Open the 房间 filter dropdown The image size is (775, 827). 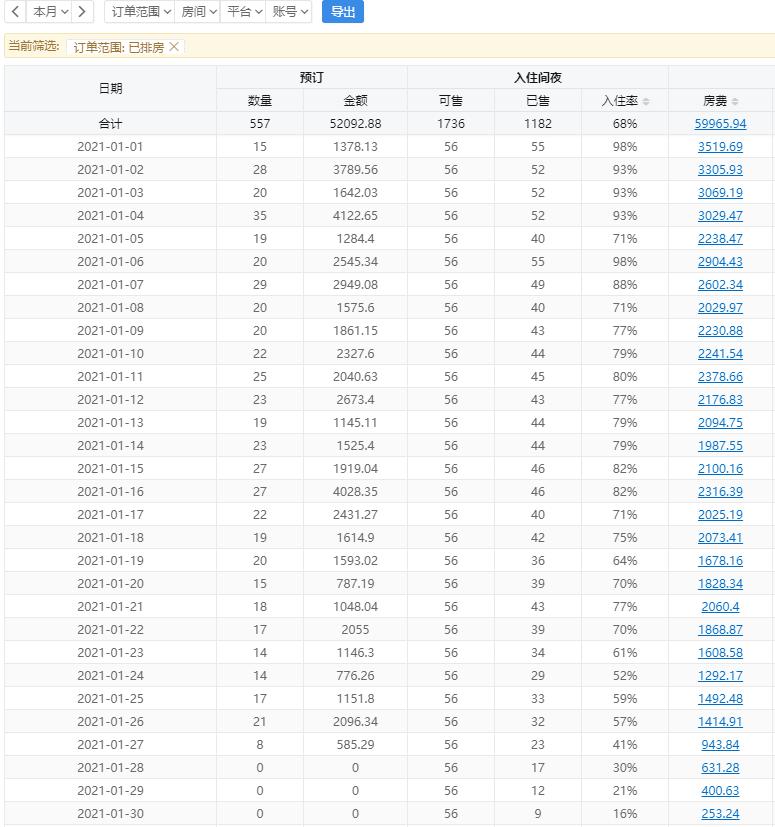pos(198,12)
